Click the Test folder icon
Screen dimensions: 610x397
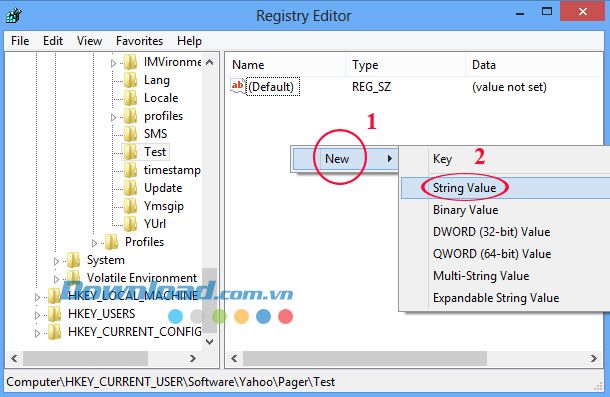[130, 152]
